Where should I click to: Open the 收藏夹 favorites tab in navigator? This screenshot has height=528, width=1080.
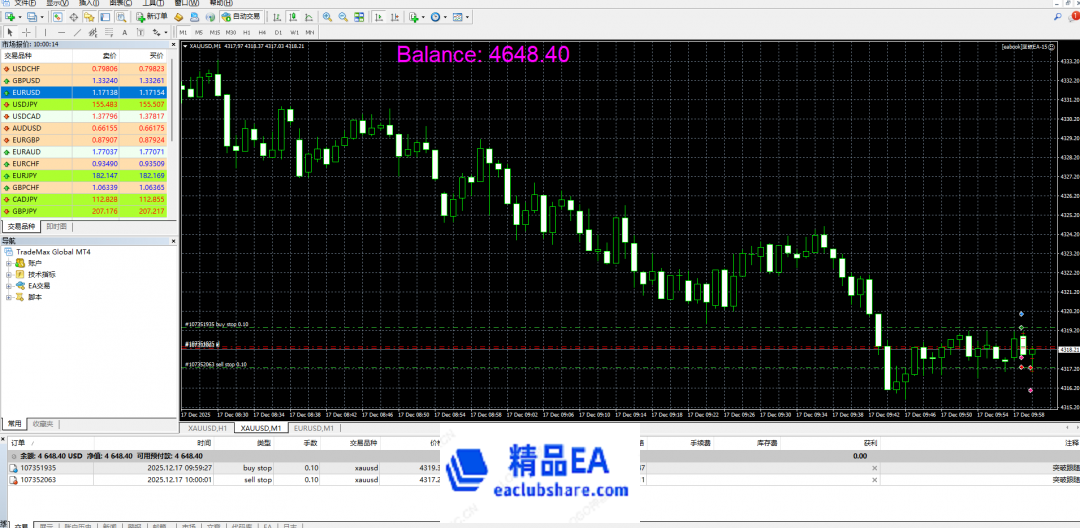pyautogui.click(x=42, y=423)
